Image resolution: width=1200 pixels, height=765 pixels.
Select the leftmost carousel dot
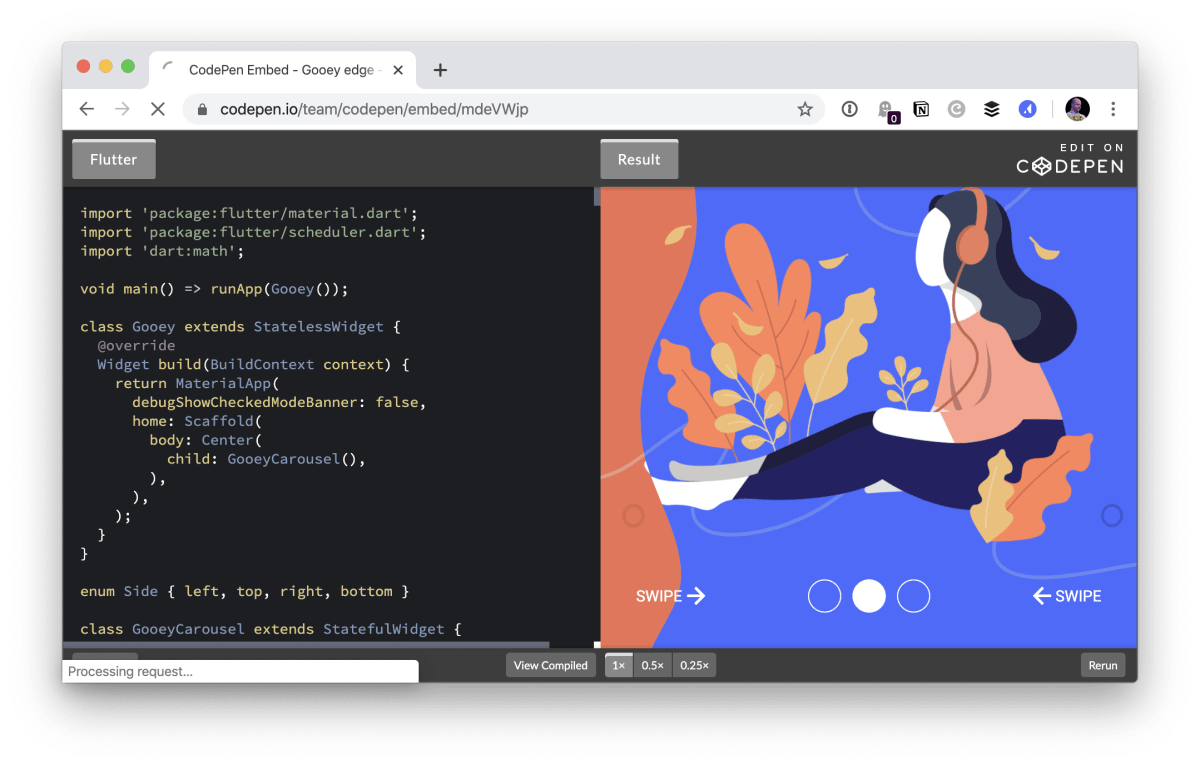pyautogui.click(x=824, y=595)
